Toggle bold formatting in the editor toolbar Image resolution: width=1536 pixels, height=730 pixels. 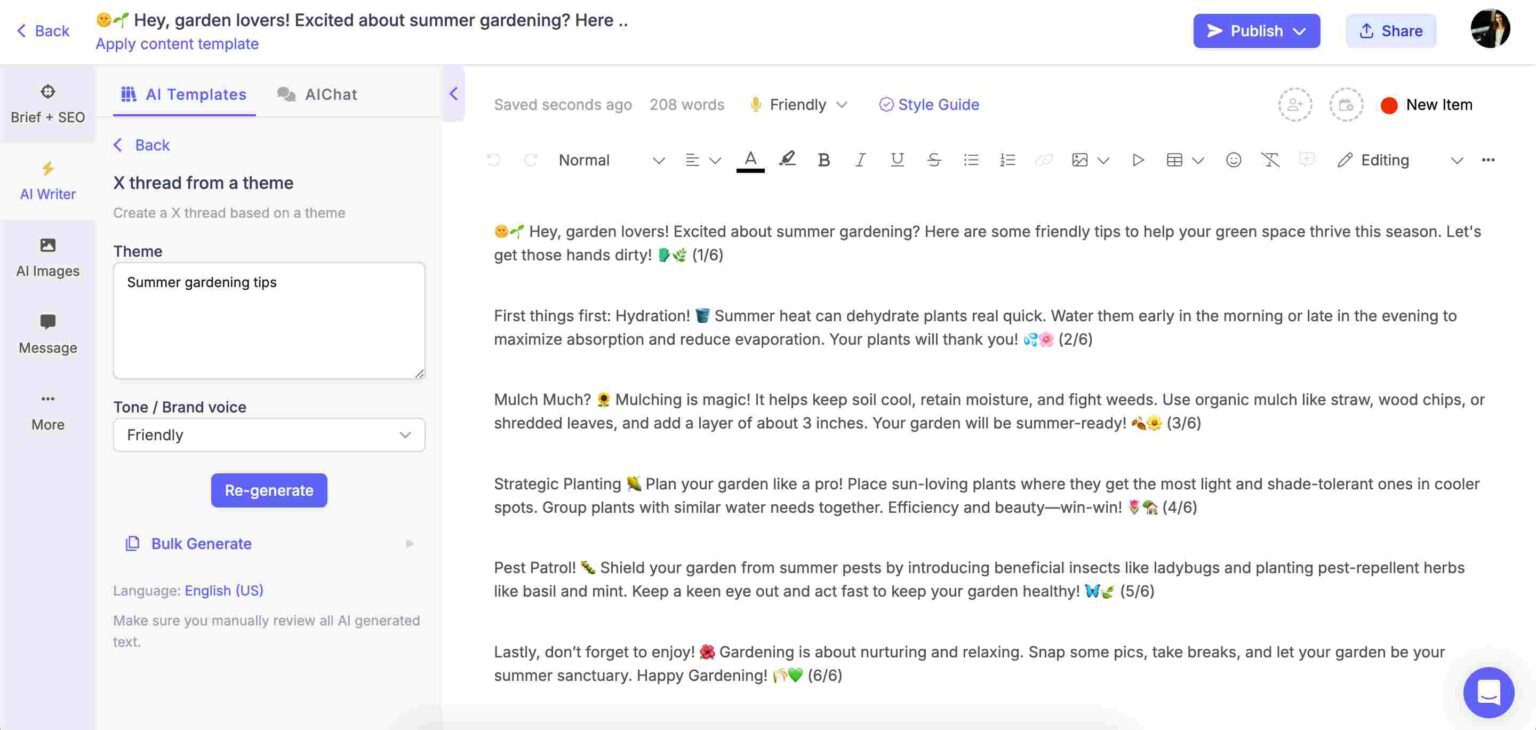(823, 159)
